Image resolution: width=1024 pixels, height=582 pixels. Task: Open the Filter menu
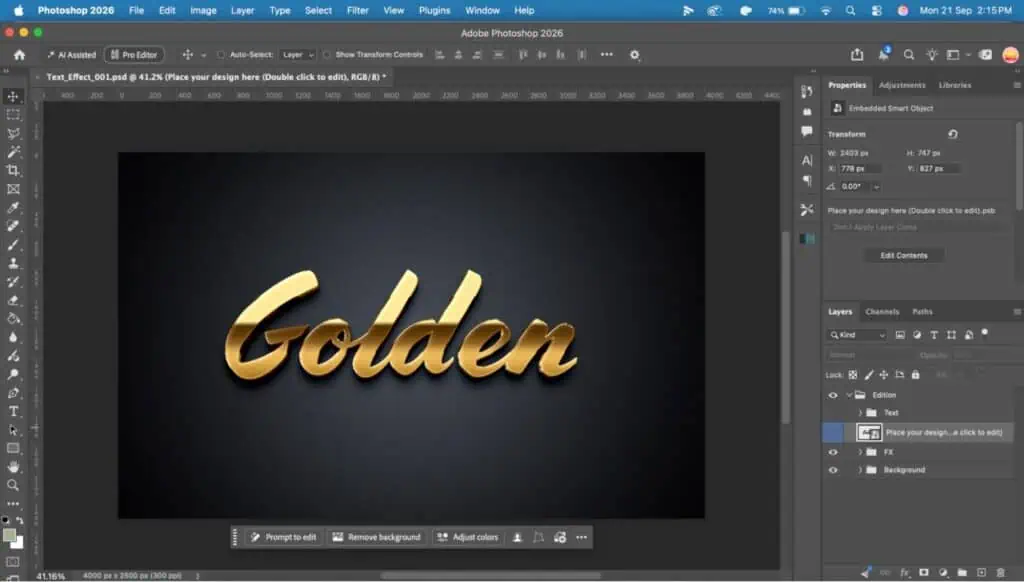pos(357,10)
